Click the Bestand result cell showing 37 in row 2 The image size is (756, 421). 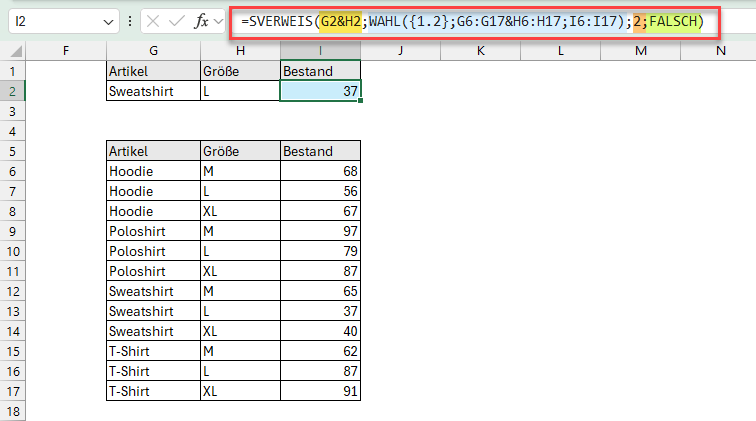click(321, 91)
